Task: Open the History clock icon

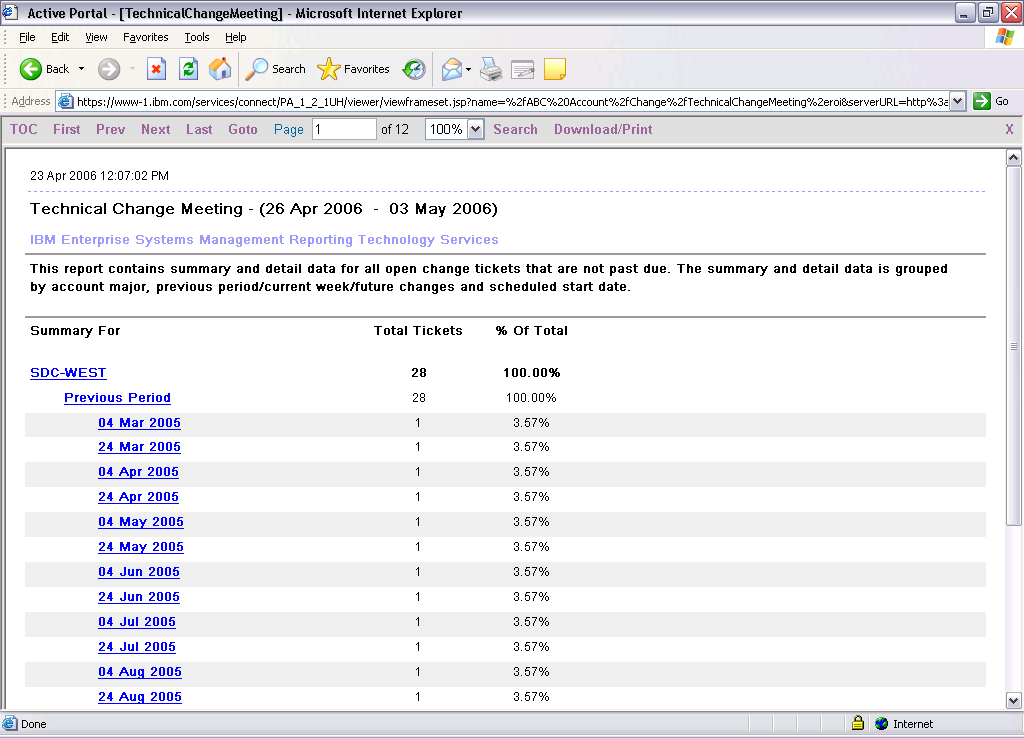Action: pyautogui.click(x=414, y=69)
